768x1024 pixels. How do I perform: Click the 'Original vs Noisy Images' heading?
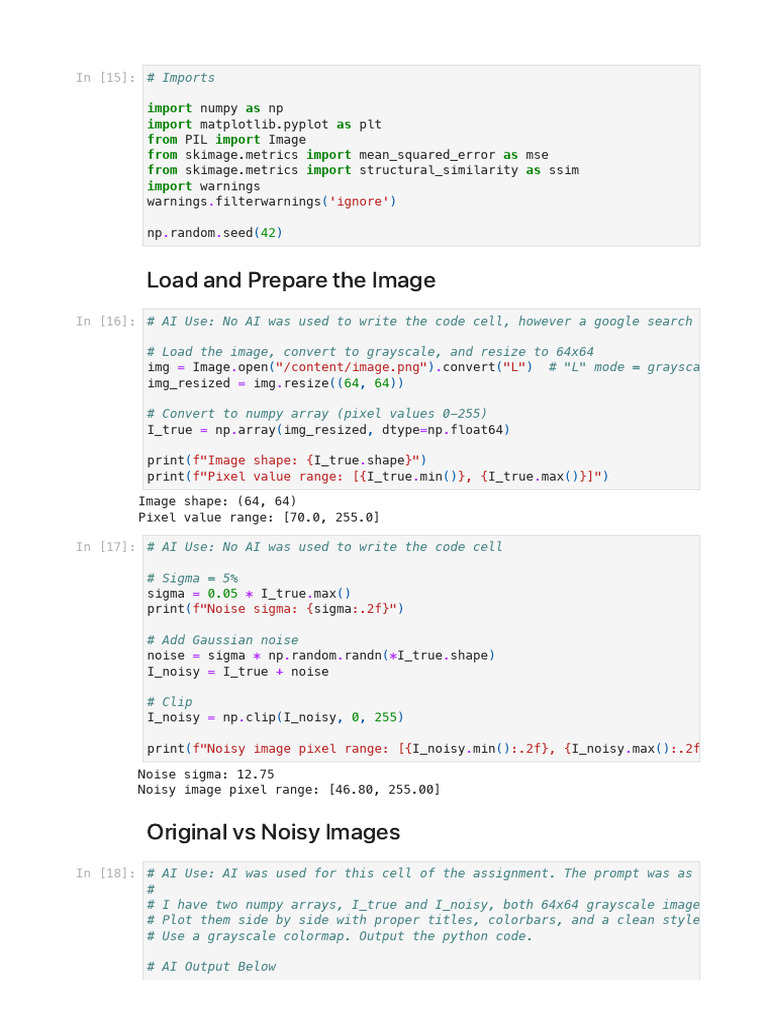(273, 832)
